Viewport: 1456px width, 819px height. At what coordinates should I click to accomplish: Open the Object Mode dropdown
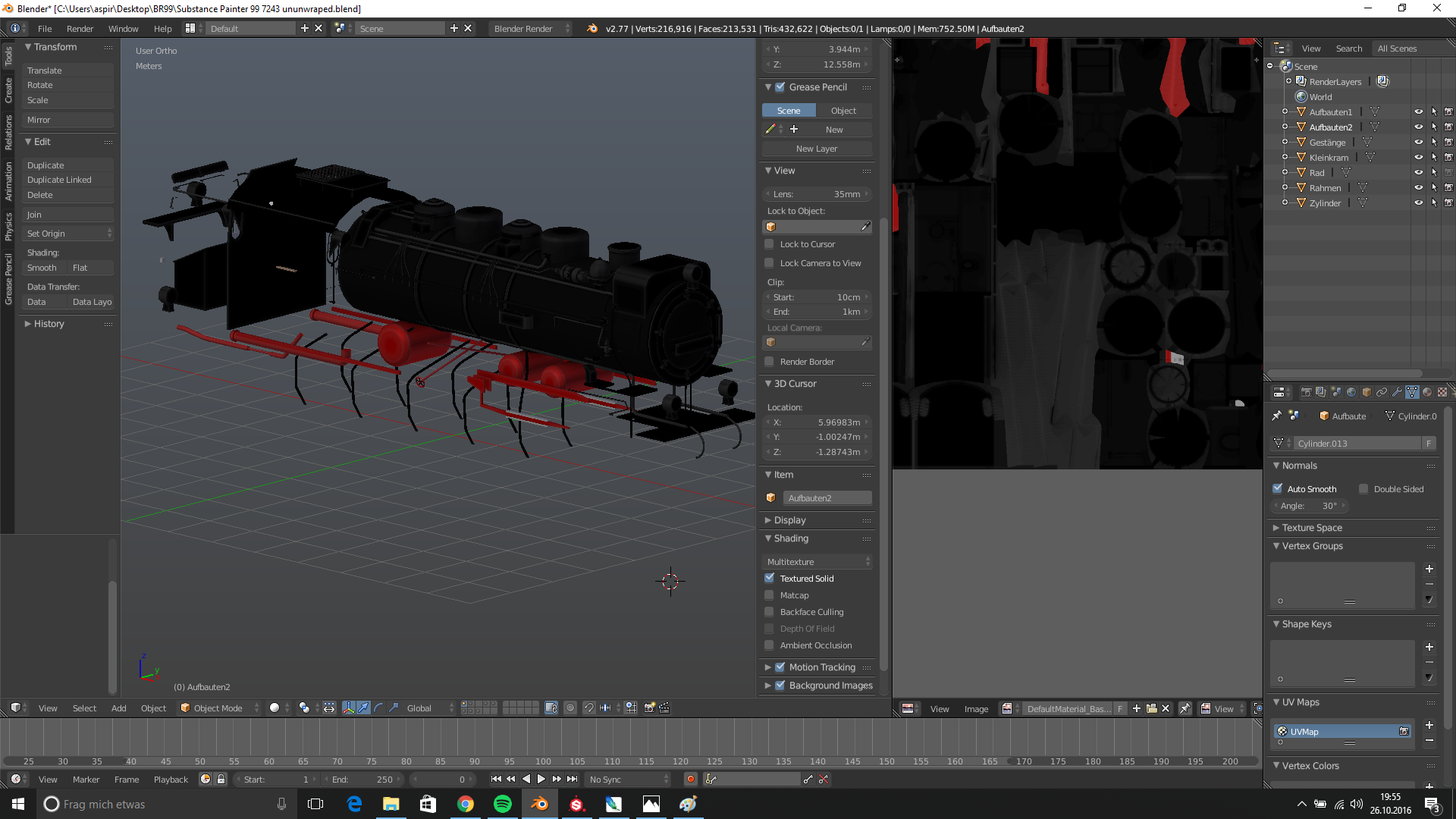[218, 708]
